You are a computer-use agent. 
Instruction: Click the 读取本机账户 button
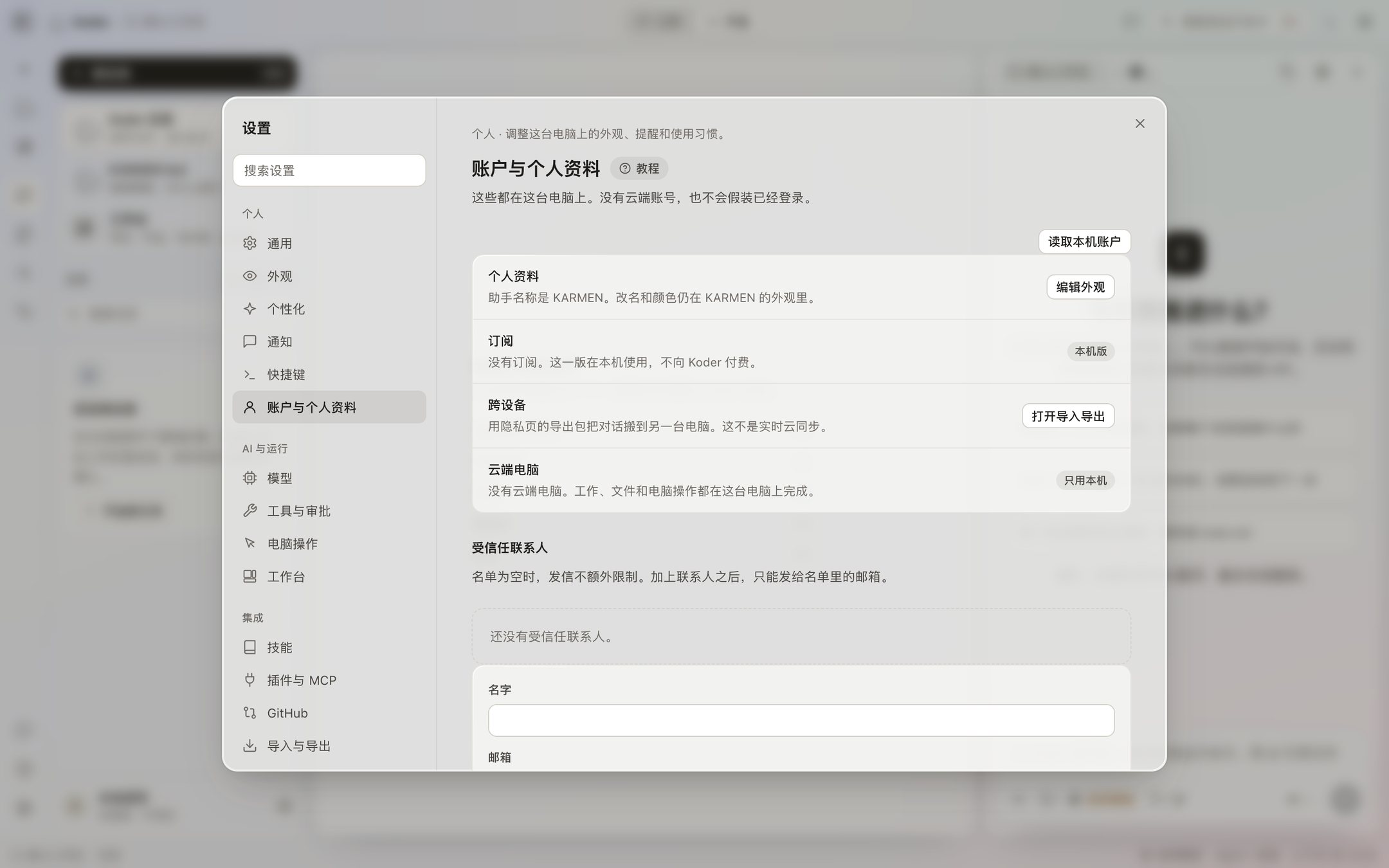pyautogui.click(x=1084, y=242)
